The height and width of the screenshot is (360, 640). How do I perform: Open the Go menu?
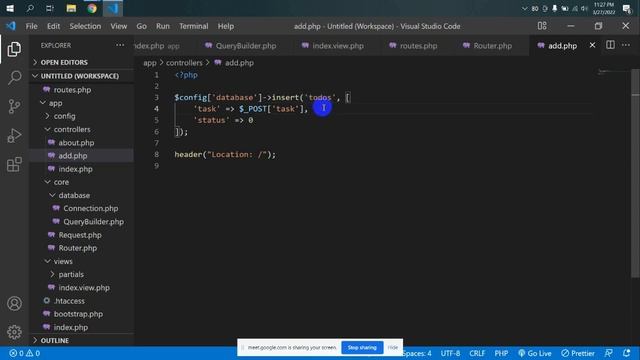click(x=141, y=26)
